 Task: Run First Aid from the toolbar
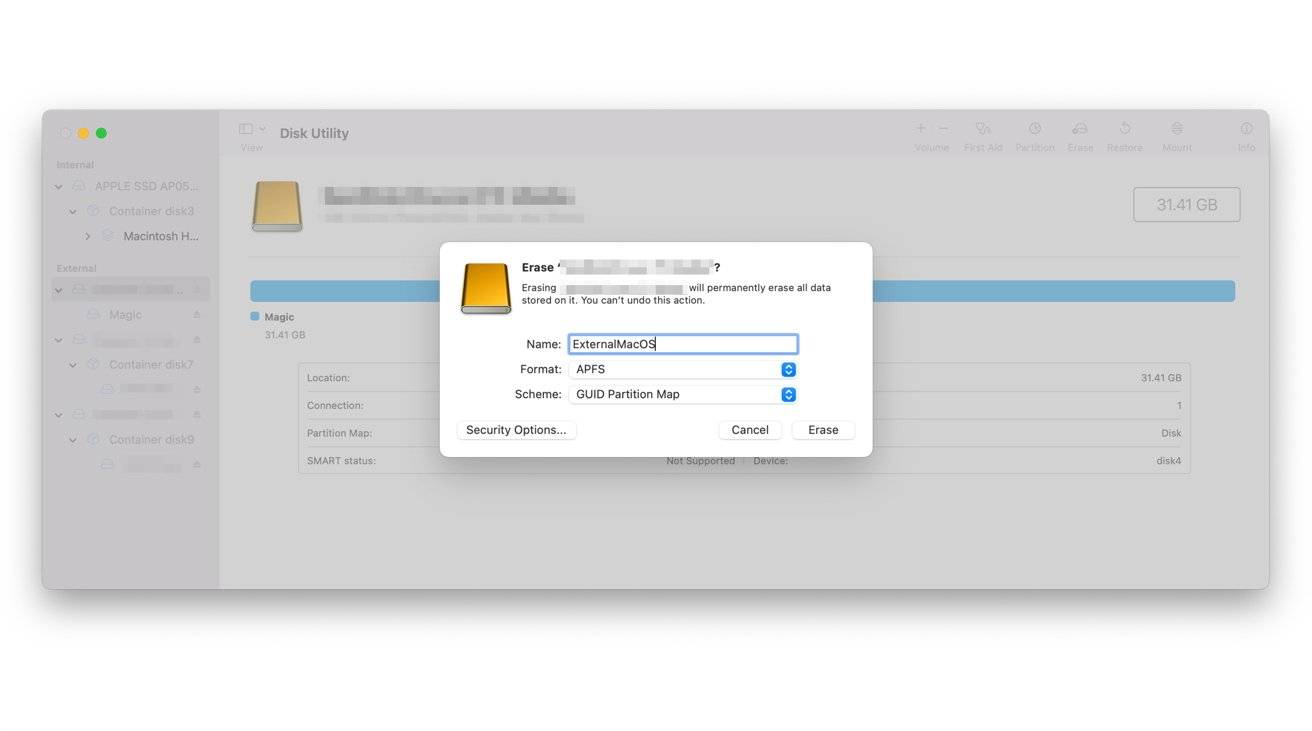[983, 133]
